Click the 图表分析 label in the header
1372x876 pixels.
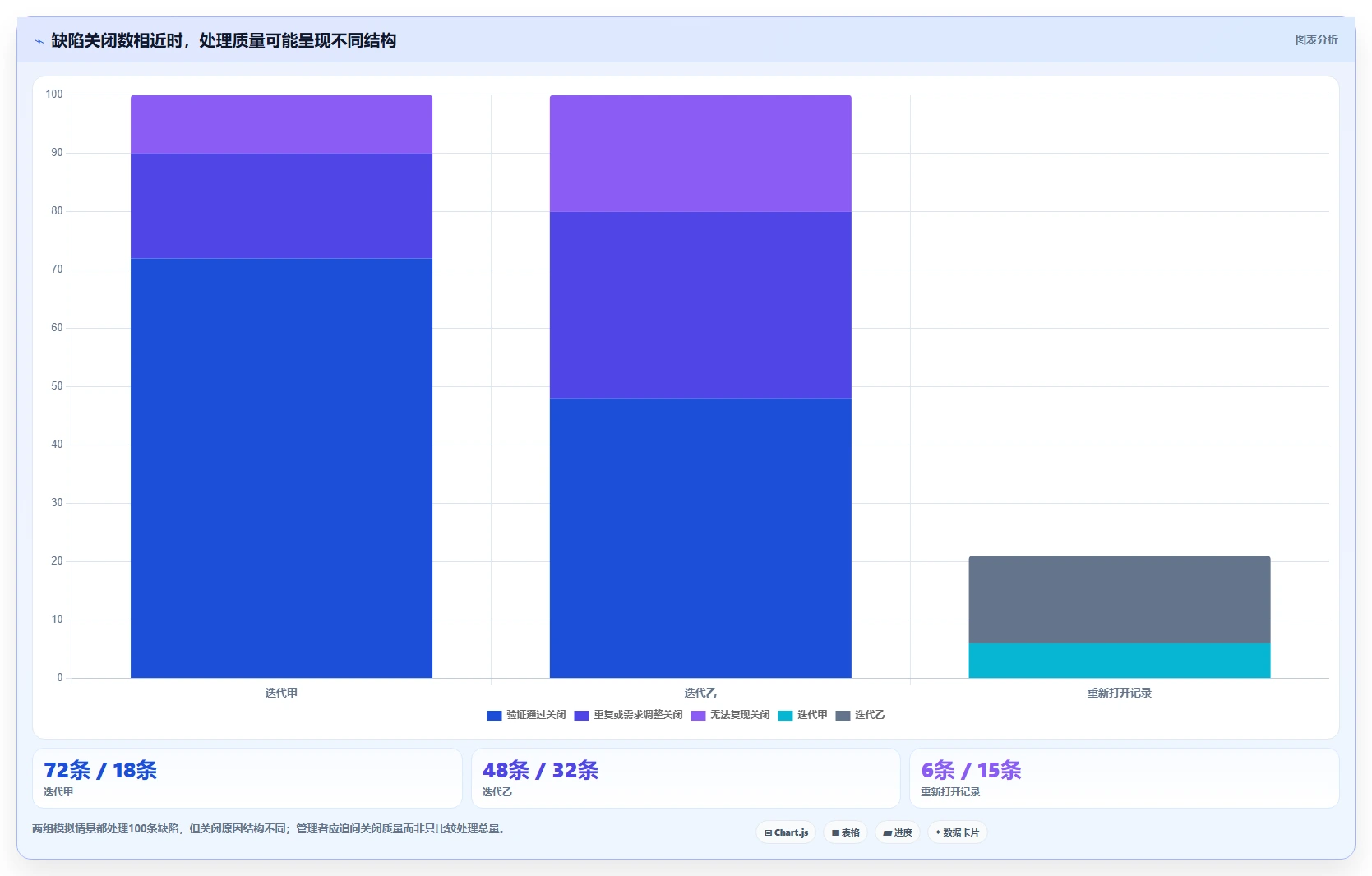tap(1316, 39)
